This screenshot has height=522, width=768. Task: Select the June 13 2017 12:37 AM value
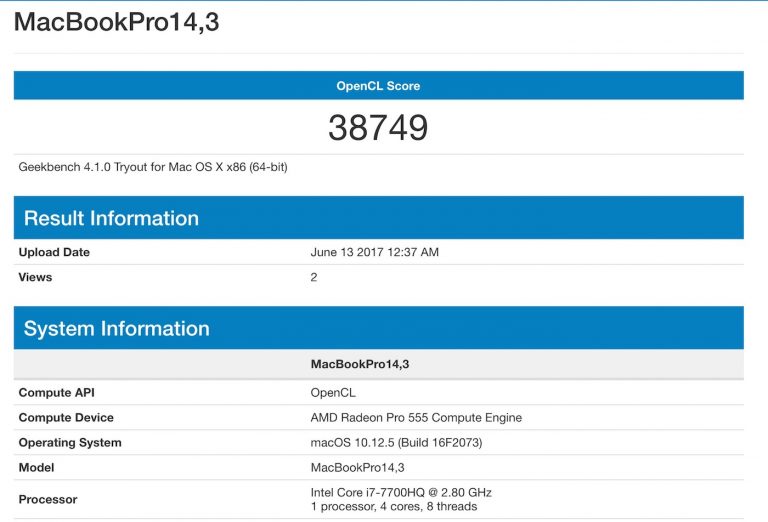point(375,252)
